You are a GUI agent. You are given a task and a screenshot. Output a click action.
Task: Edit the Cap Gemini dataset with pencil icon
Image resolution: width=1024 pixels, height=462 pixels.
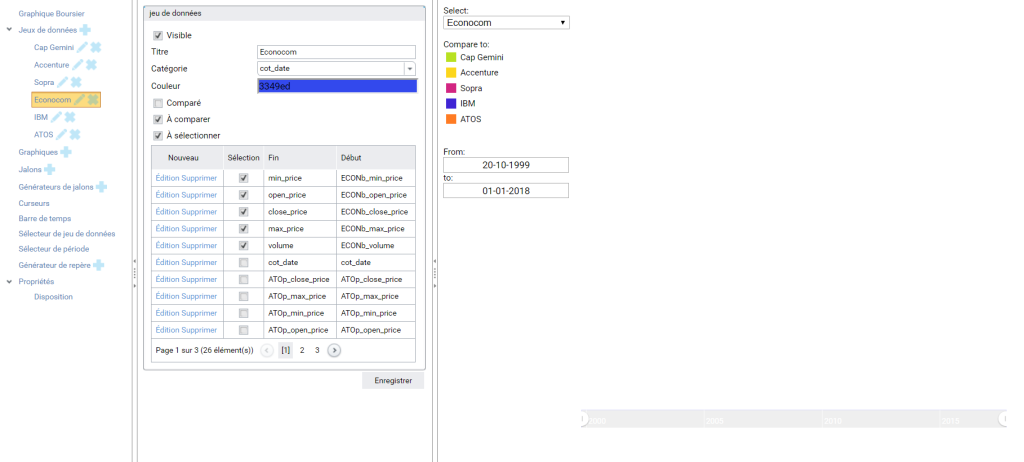[82, 47]
